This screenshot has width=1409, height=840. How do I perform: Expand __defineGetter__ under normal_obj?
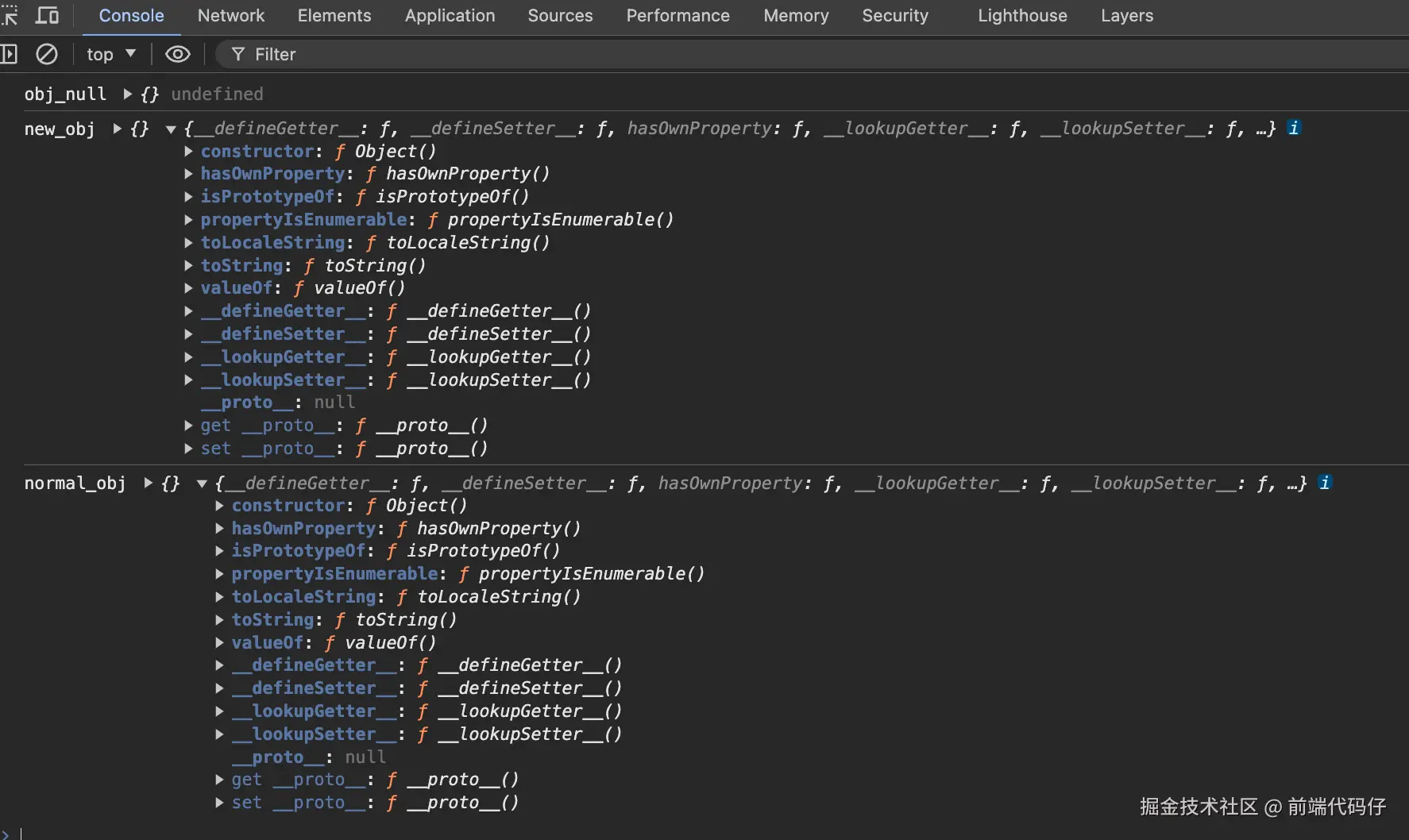tap(219, 665)
